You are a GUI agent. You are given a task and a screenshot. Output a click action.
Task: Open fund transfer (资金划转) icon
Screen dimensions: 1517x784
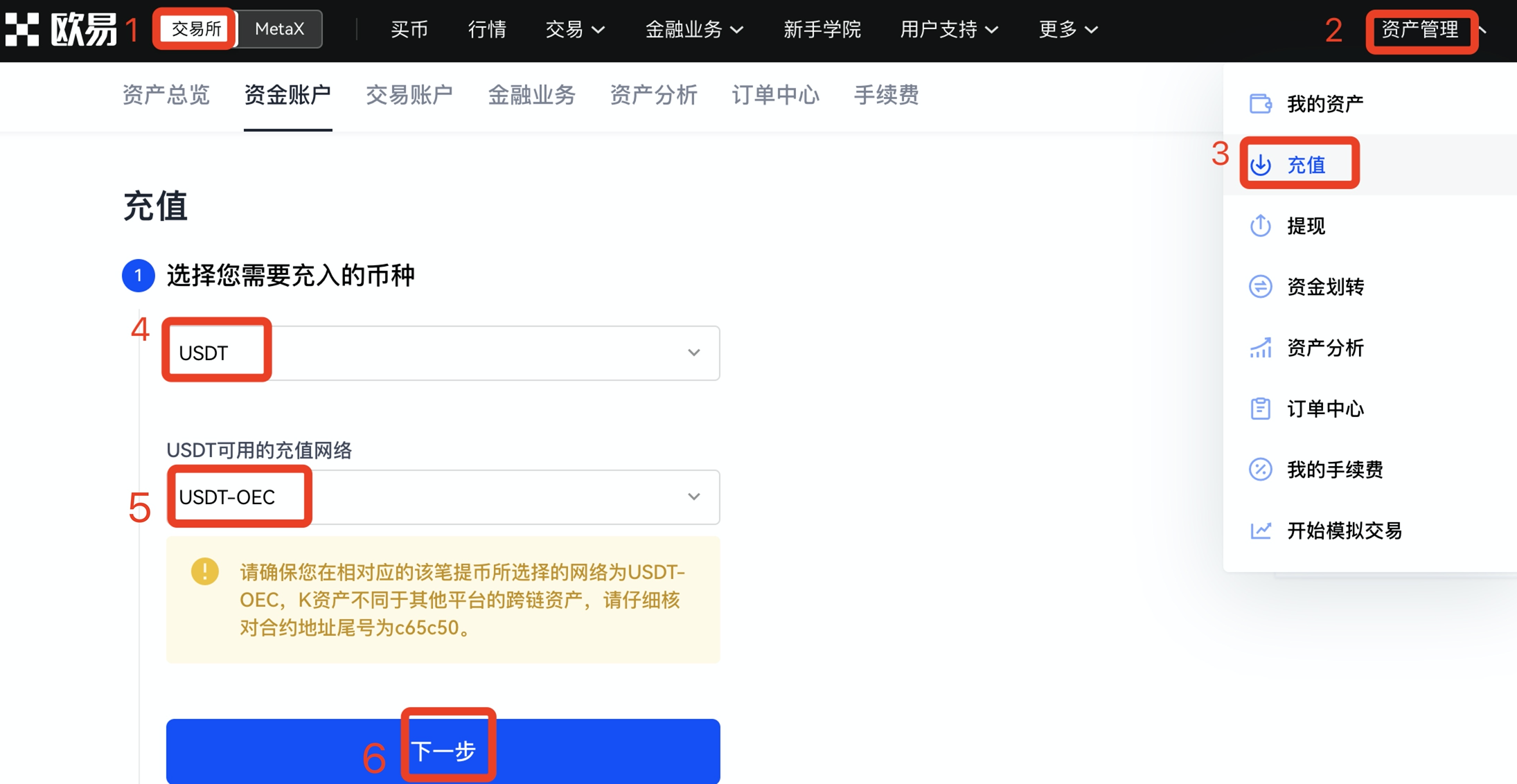pos(1260,287)
